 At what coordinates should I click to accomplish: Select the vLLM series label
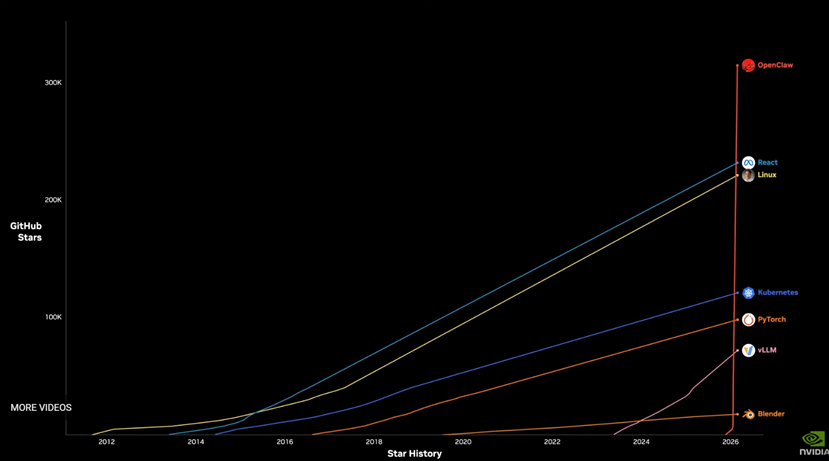coord(767,350)
